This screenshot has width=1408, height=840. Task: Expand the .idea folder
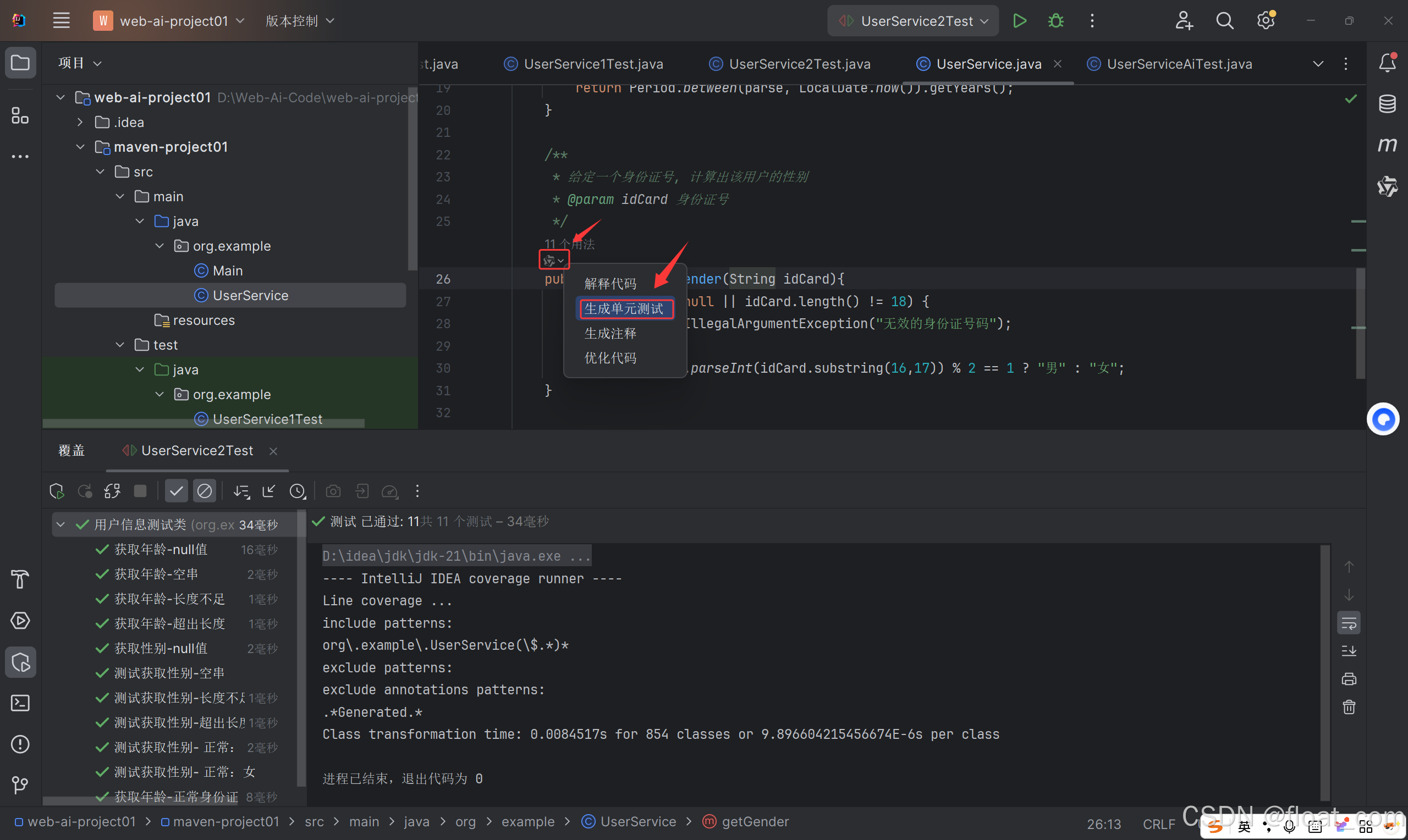[80, 122]
